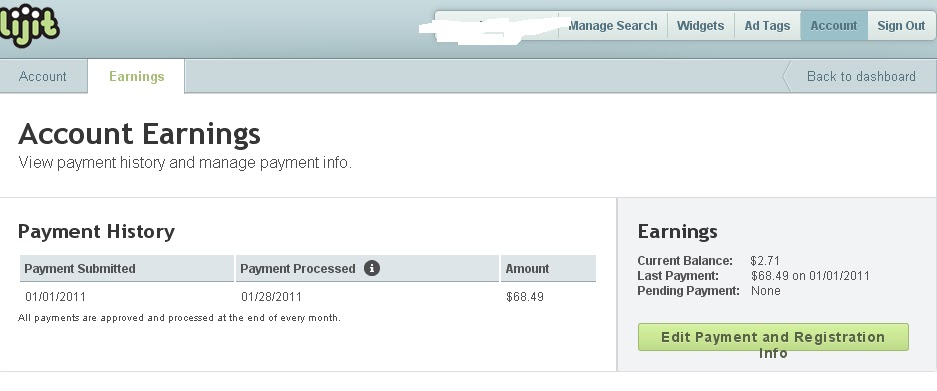
Task: Select the 01/01/2011 payment submitted date
Action: [x=56, y=297]
